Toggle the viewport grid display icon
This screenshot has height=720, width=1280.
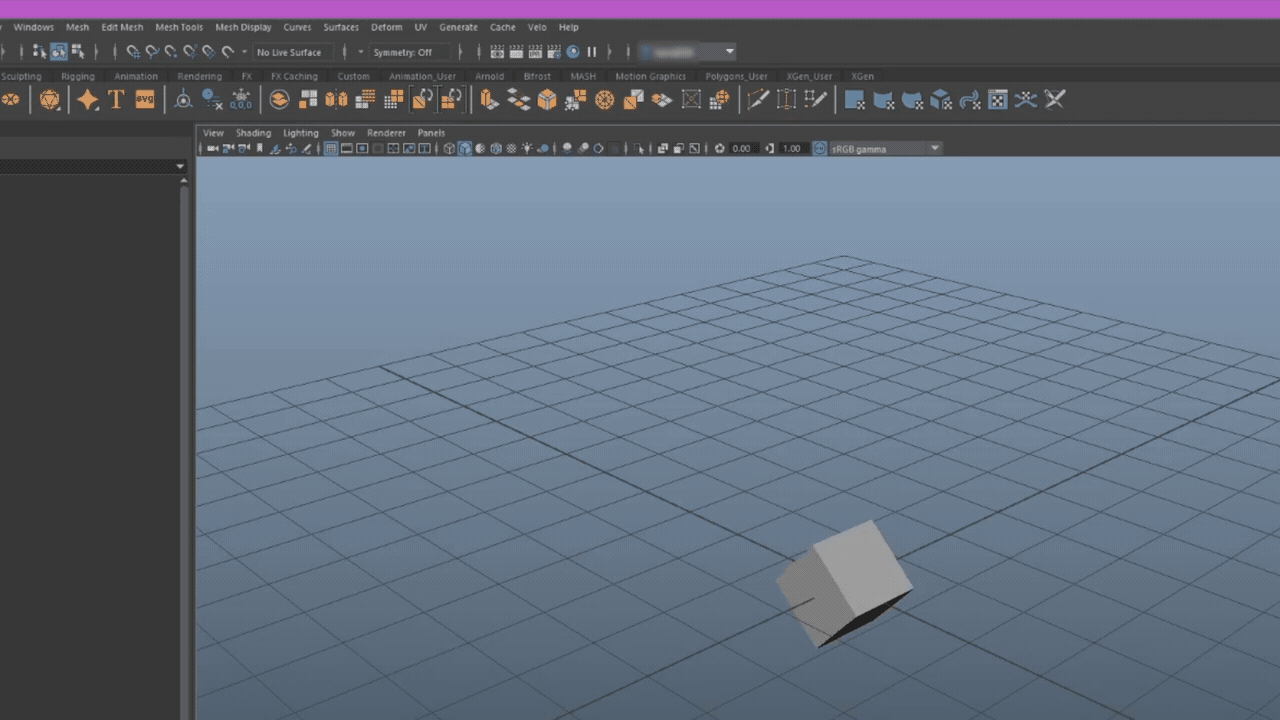point(331,148)
